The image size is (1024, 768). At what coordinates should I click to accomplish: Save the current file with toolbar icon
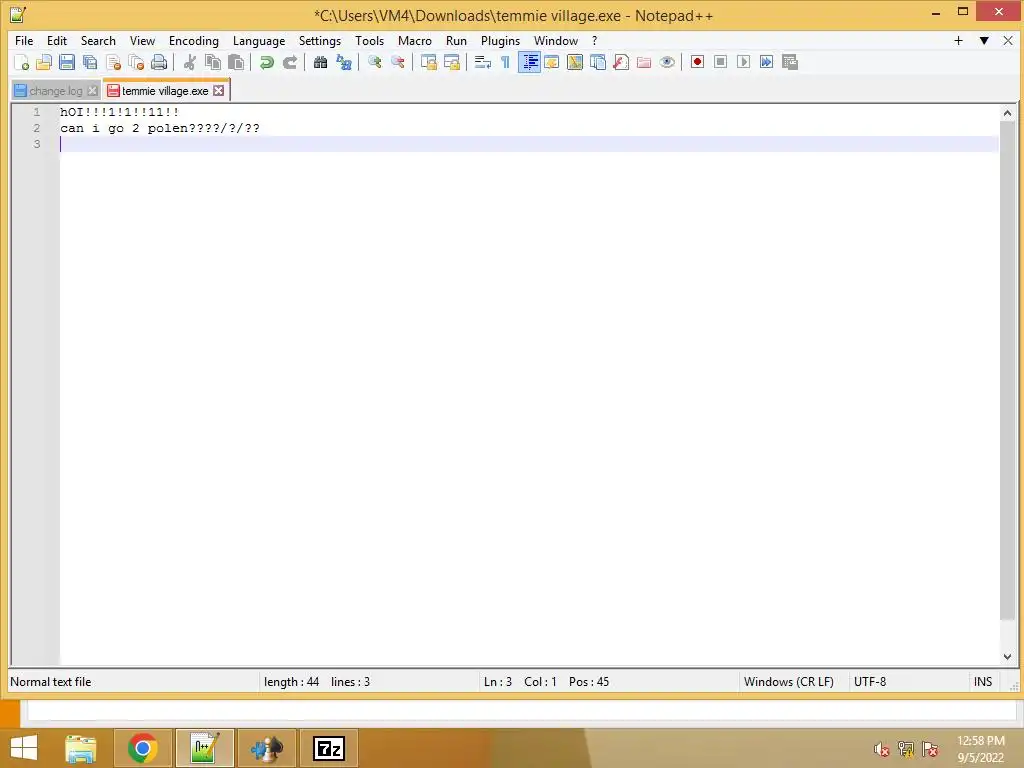tap(67, 62)
